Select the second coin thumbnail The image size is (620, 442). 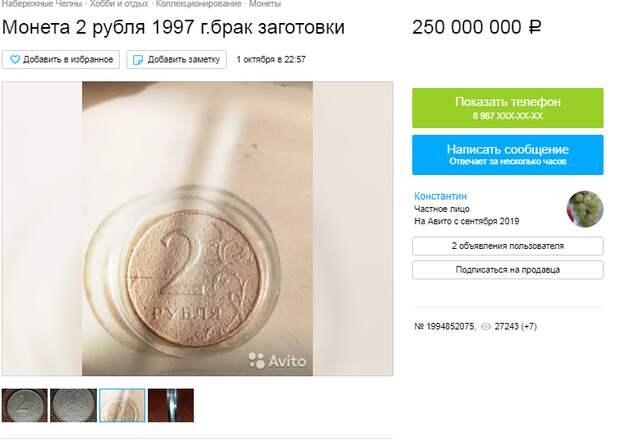click(74, 405)
